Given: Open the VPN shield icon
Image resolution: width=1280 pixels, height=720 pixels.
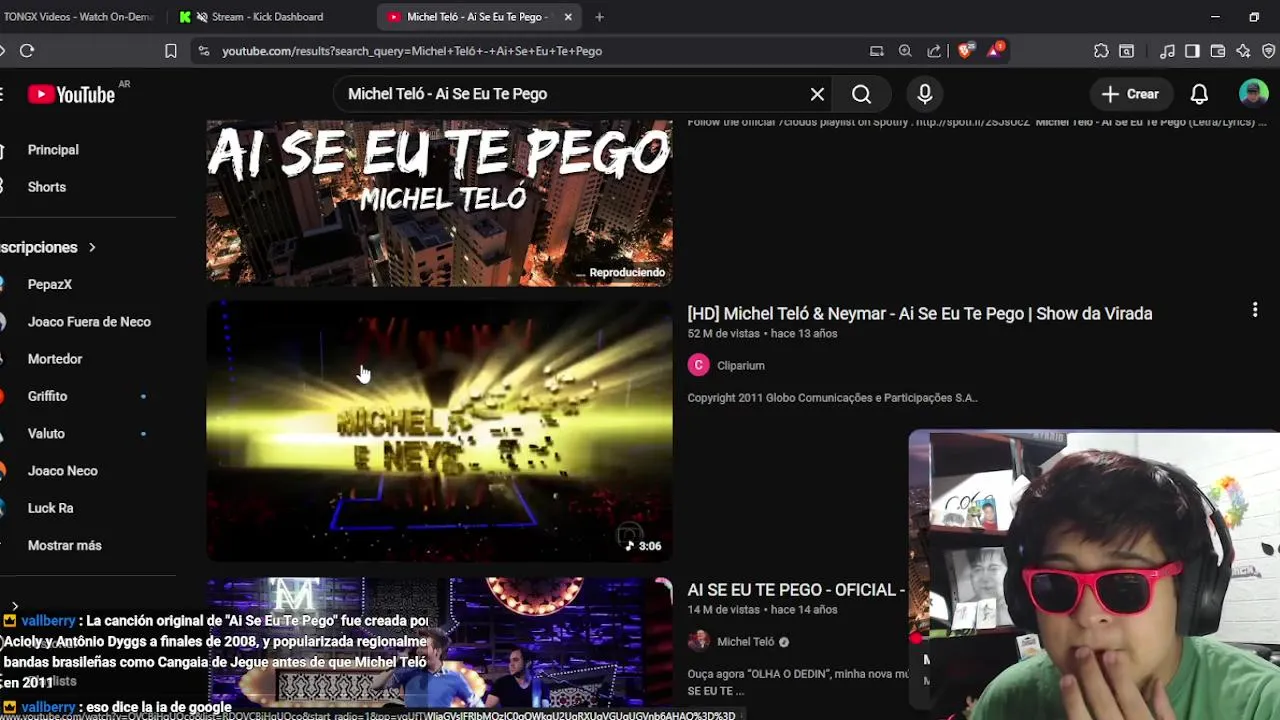Looking at the screenshot, I should coord(1269,51).
